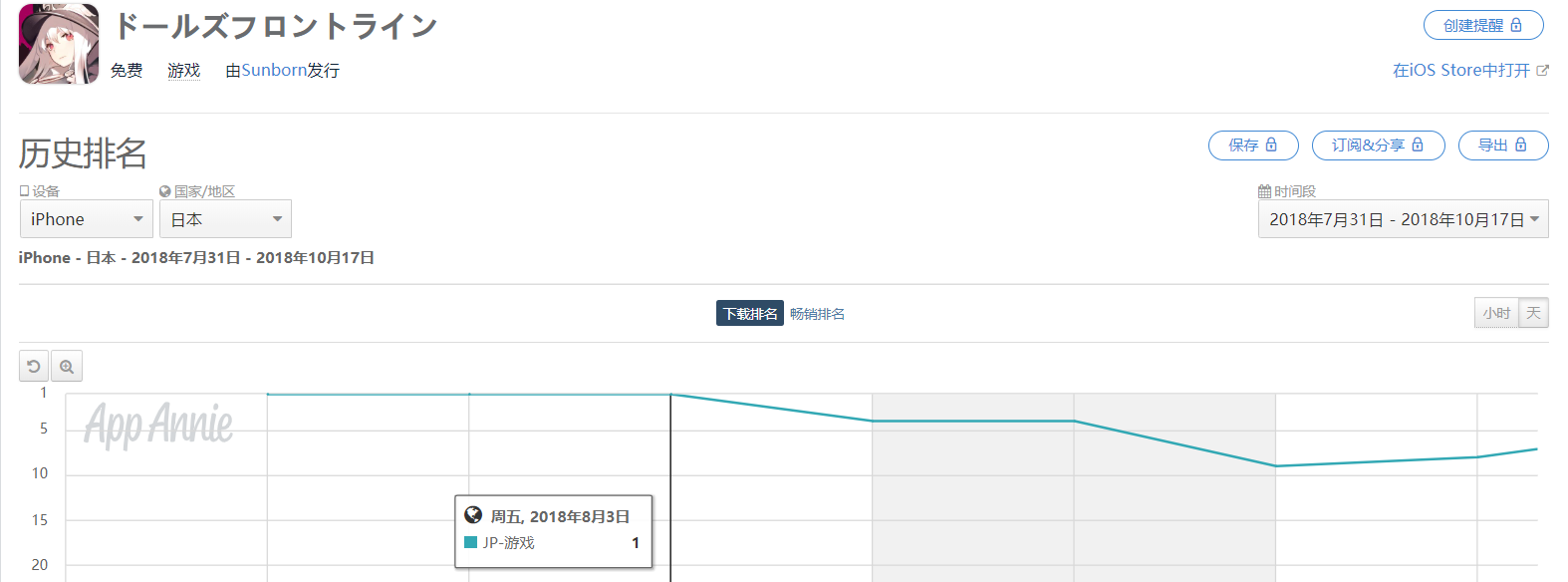
Task: Click the iPhone - 日本 date summary text
Action: coord(196,257)
